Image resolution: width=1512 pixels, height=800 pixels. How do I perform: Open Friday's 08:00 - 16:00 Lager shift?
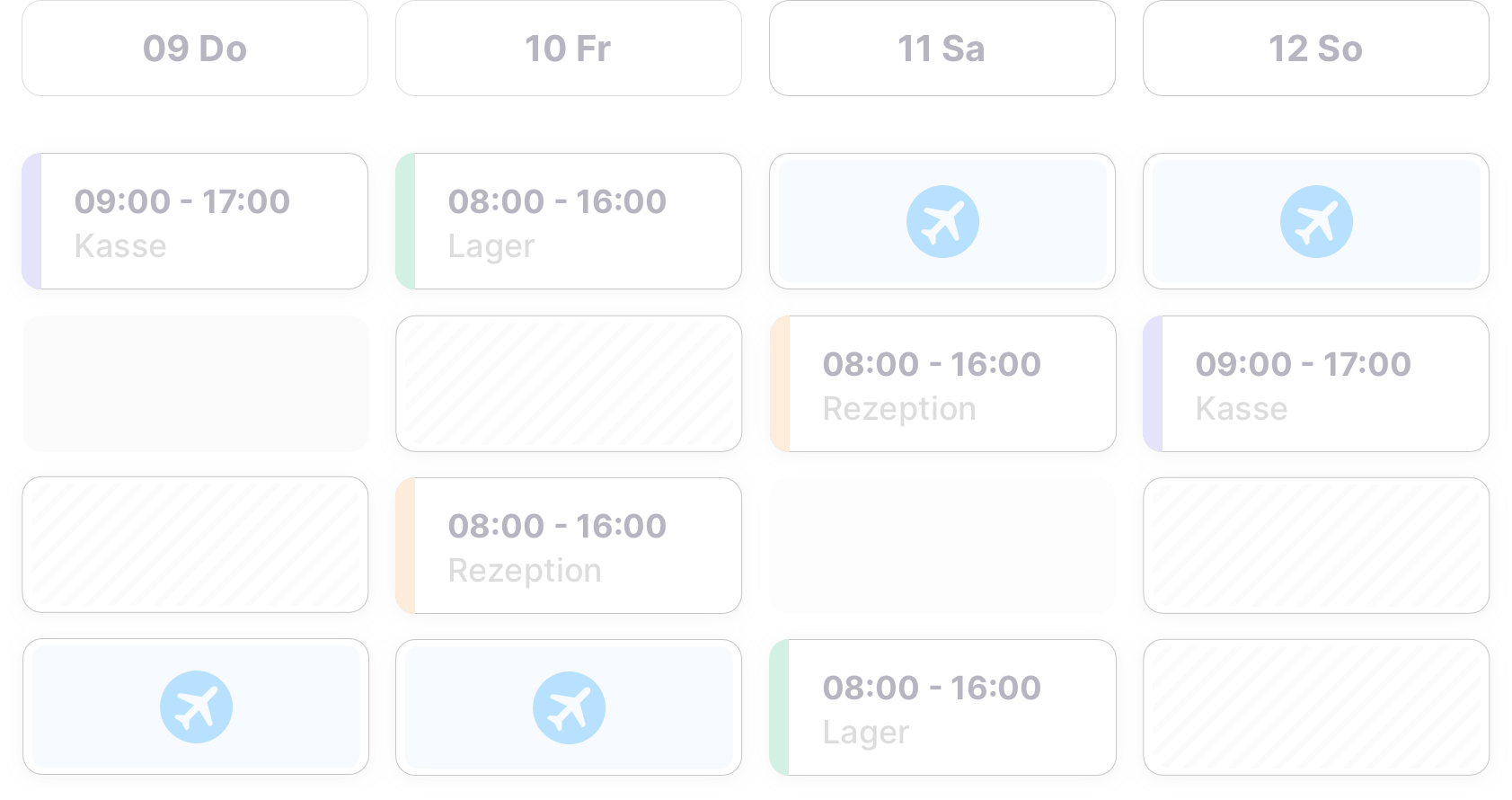coord(569,221)
